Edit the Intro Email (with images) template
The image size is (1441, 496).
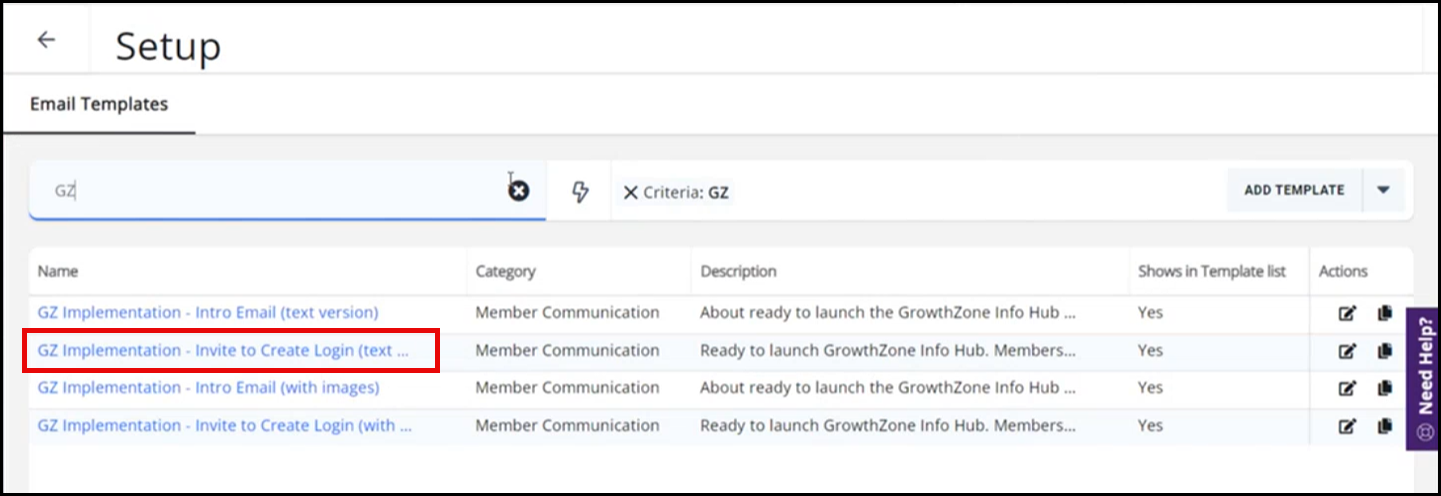(1347, 388)
